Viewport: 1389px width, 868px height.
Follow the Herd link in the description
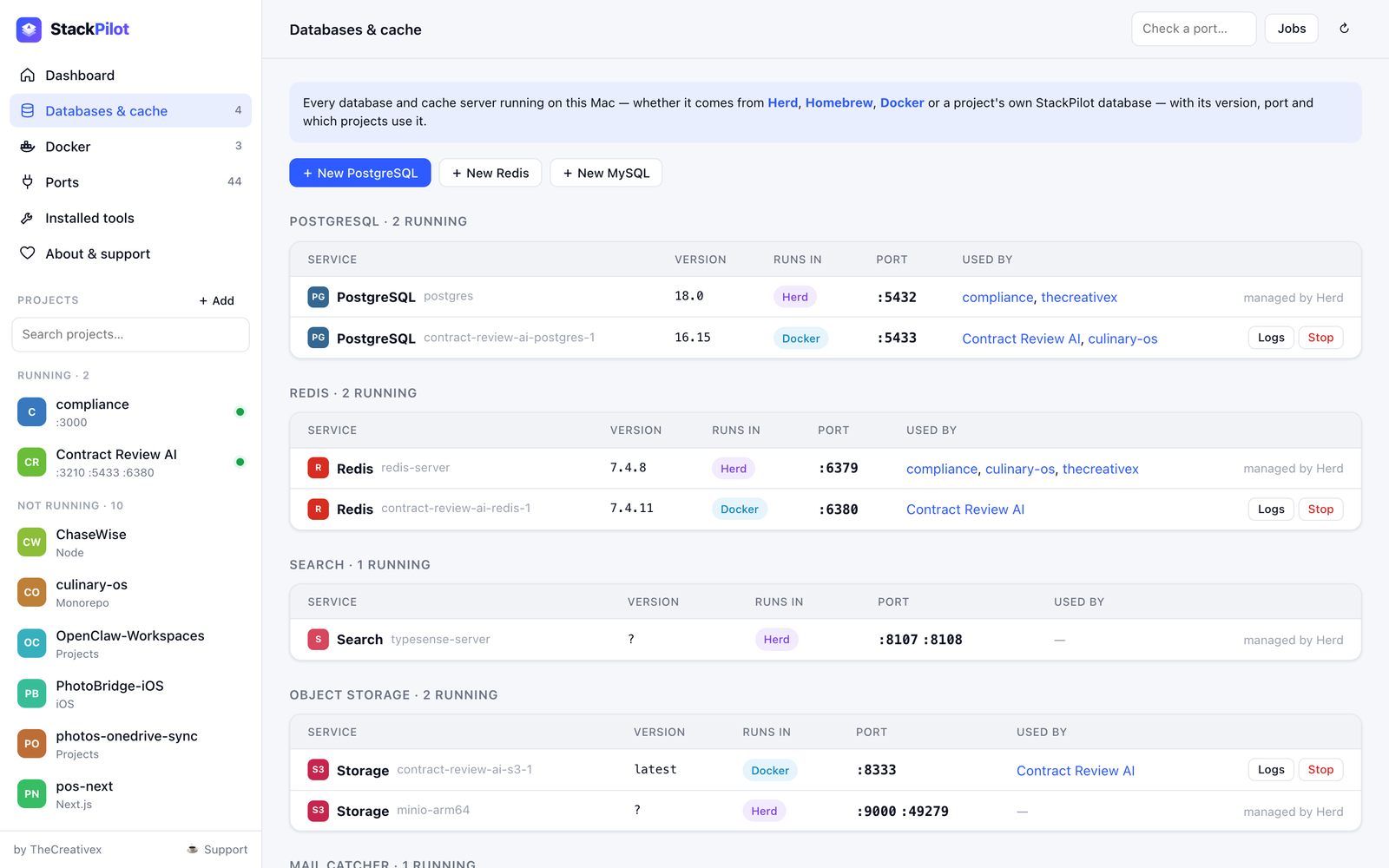point(782,102)
